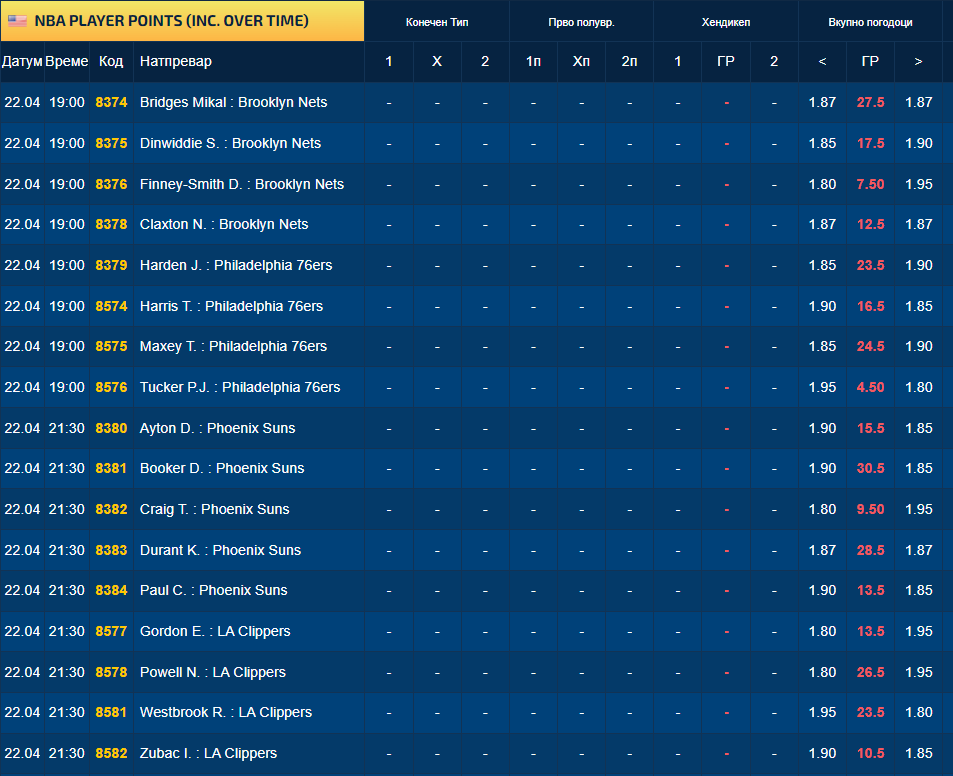
Task: Bet under 1.80 for Finney-Smith D.
Action: pyautogui.click(x=822, y=184)
